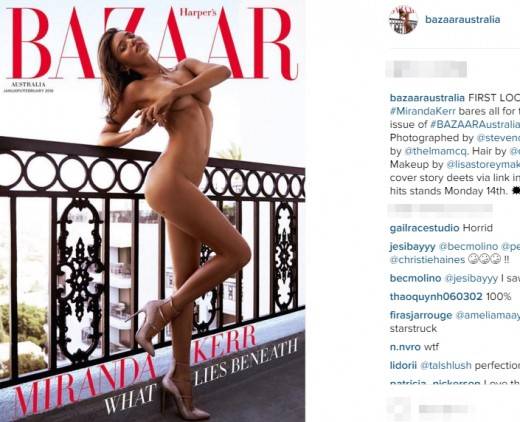Open commenter jesibayyy's profile
Viewport: 520px width, 422px height.
412,247
